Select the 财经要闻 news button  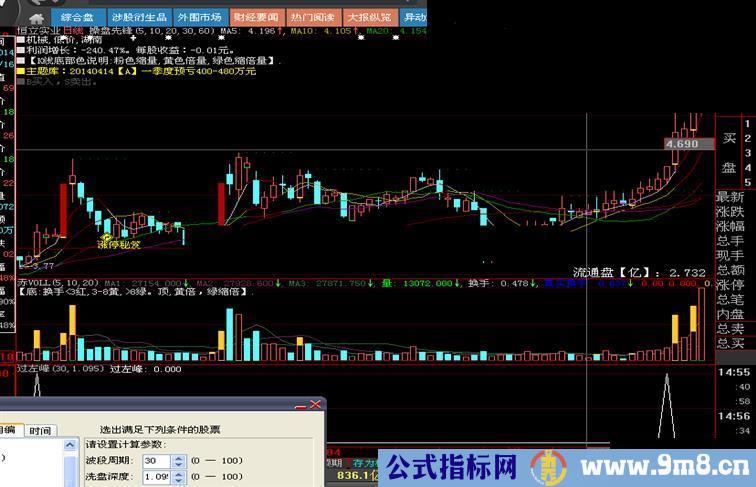click(x=256, y=17)
